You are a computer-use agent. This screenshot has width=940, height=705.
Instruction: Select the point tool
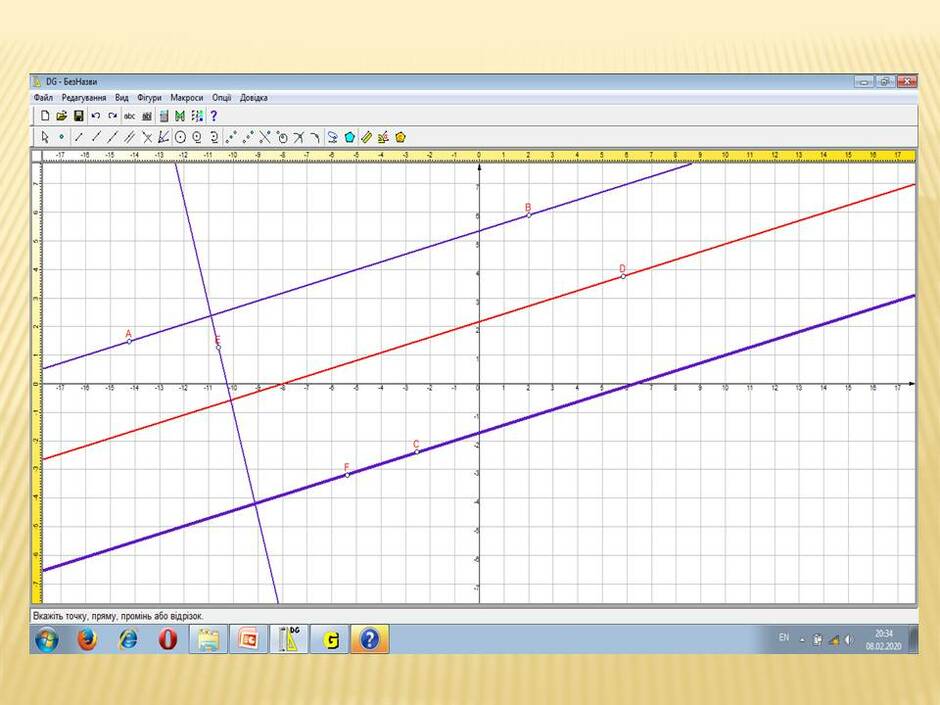[x=61, y=137]
